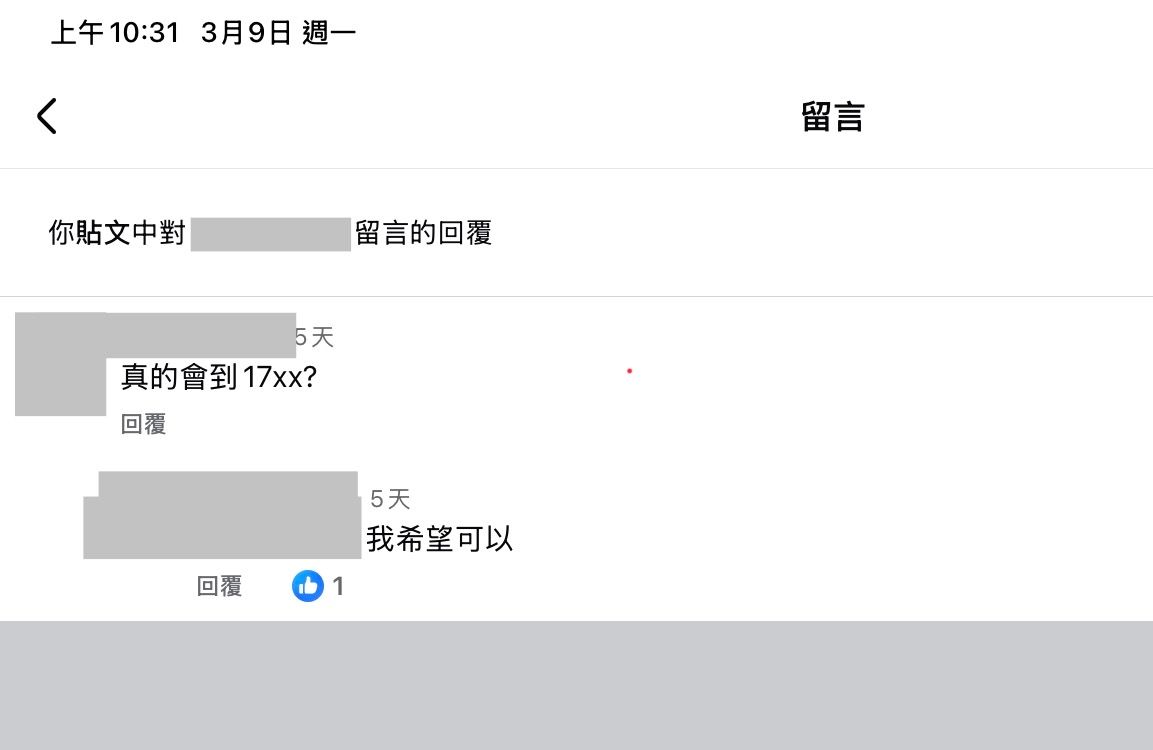Tap the blue thumbs-up like icon
This screenshot has width=1153, height=750.
click(x=308, y=586)
